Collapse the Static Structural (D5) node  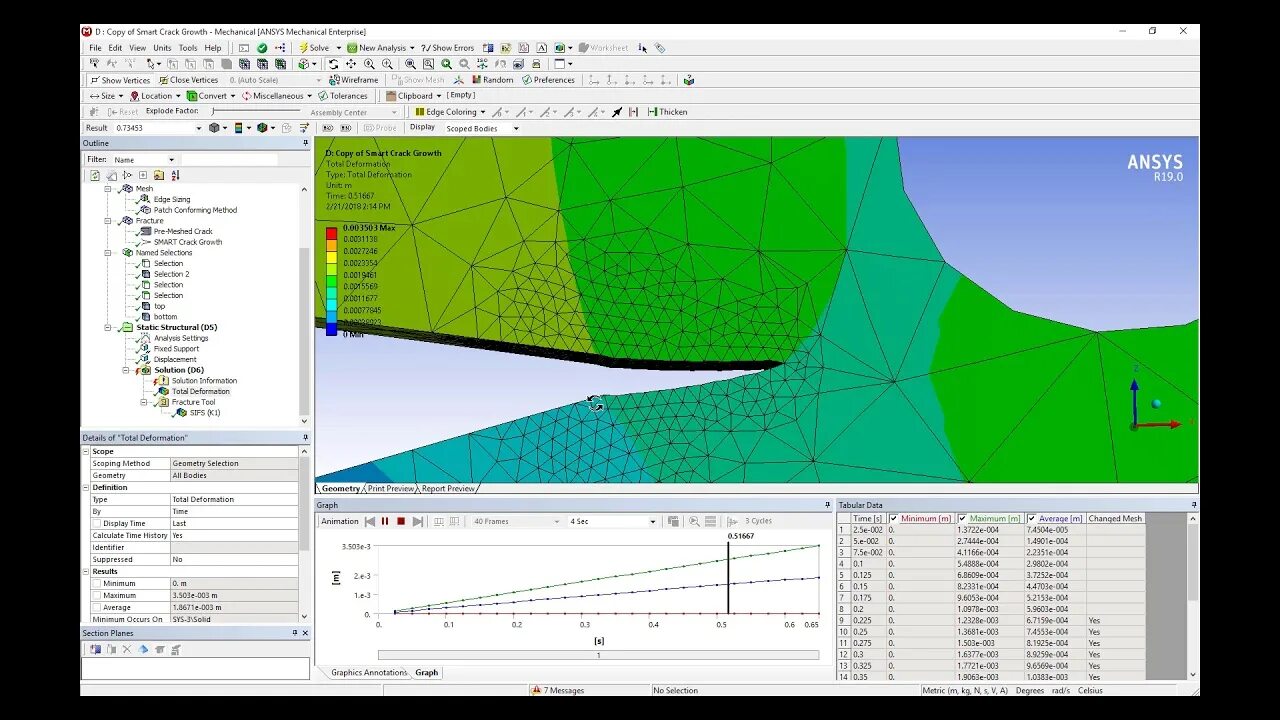tap(108, 327)
